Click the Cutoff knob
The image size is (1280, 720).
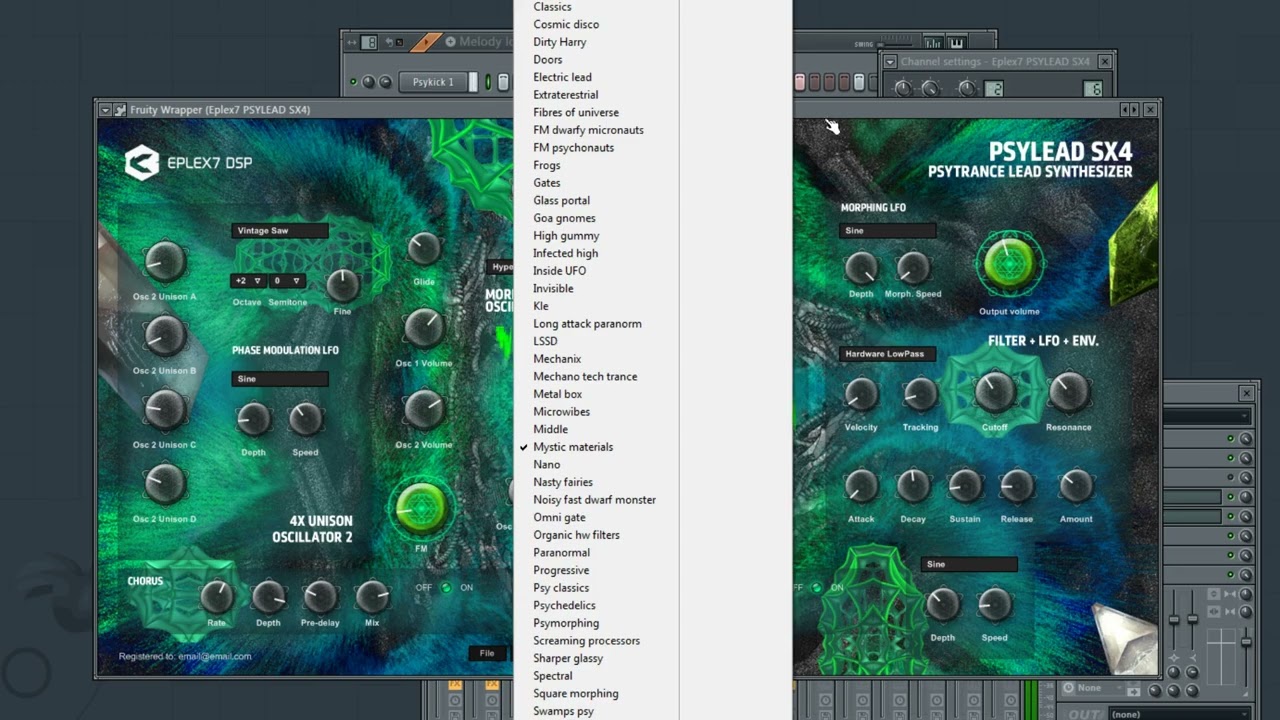(x=994, y=392)
